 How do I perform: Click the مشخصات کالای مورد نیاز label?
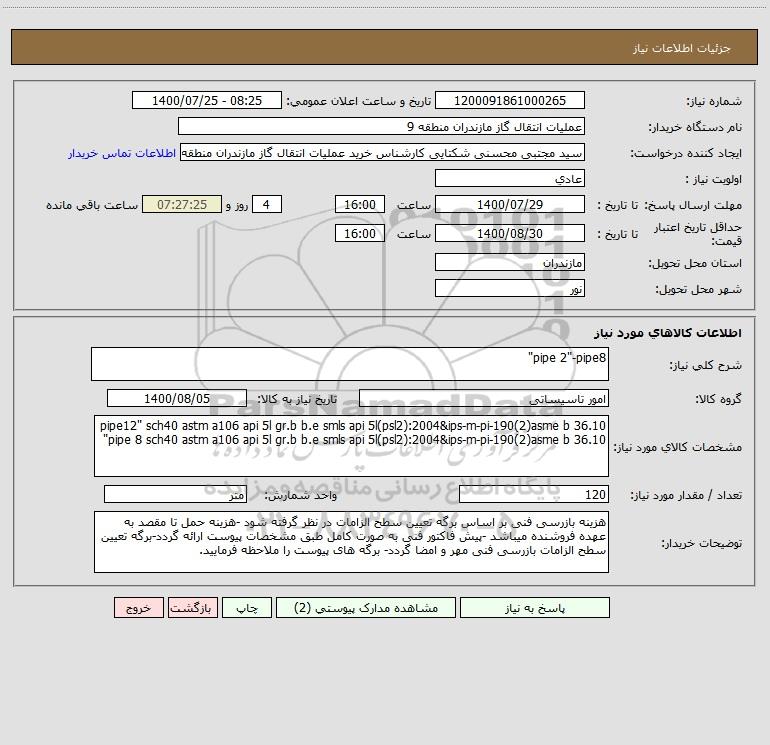(x=678, y=447)
